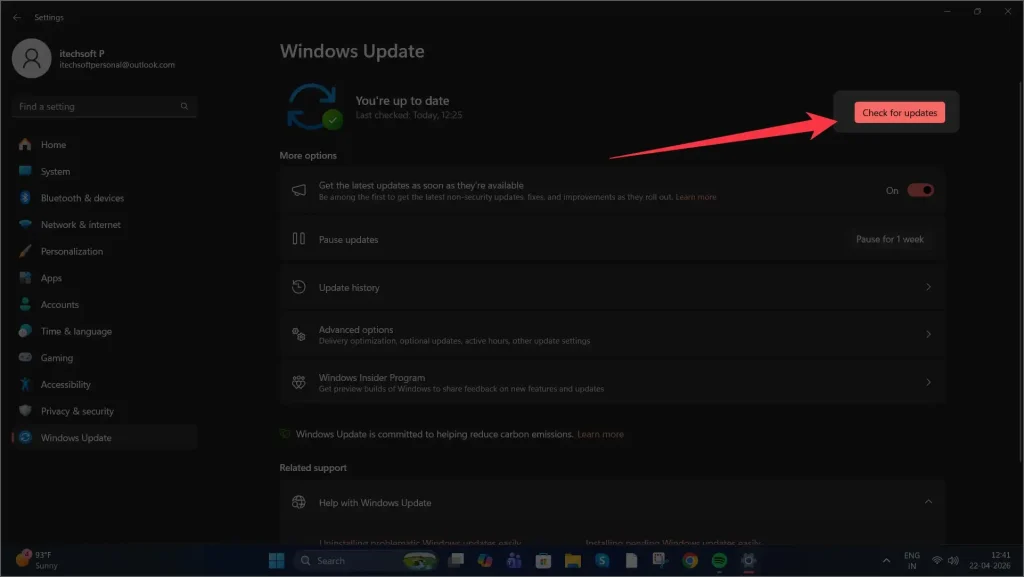Open Task View from taskbar
The image size is (1024, 577).
[x=456, y=561]
